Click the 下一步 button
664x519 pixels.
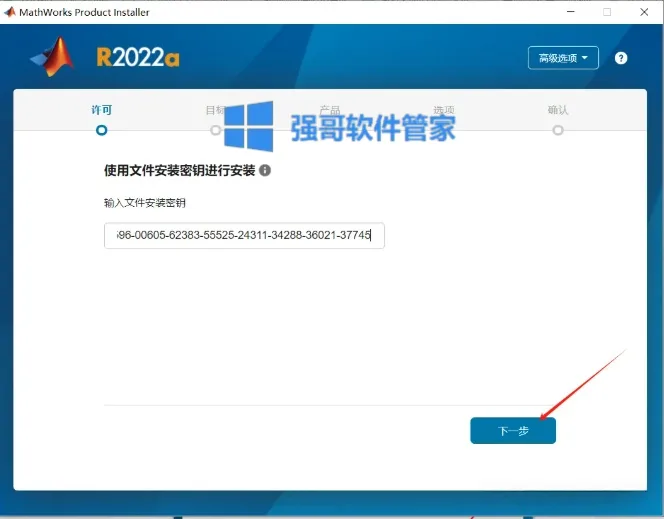[513, 431]
